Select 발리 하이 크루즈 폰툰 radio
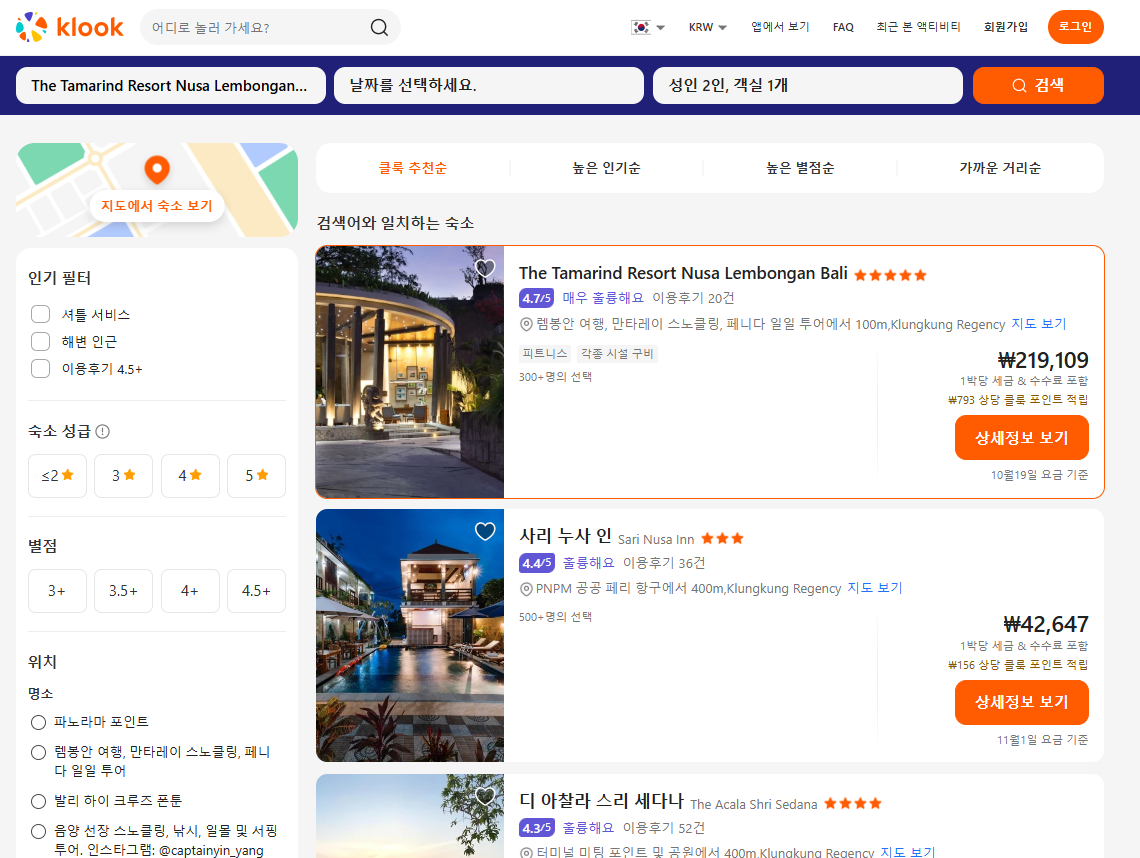The width and height of the screenshot is (1140, 858). pyautogui.click(x=39, y=801)
